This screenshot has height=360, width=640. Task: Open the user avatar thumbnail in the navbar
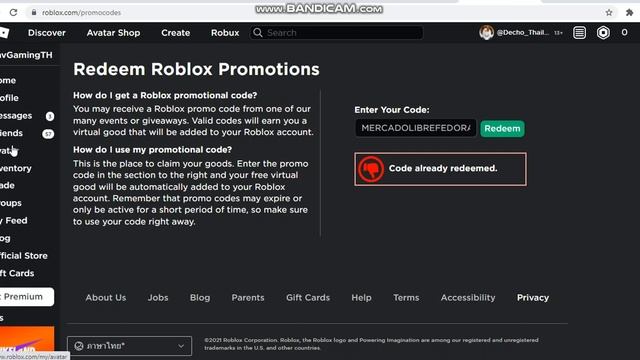click(x=487, y=32)
